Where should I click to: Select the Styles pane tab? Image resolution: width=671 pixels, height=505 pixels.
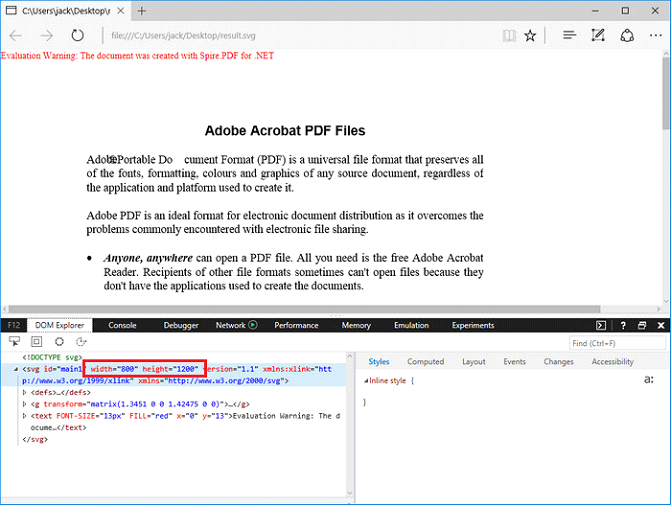(379, 362)
